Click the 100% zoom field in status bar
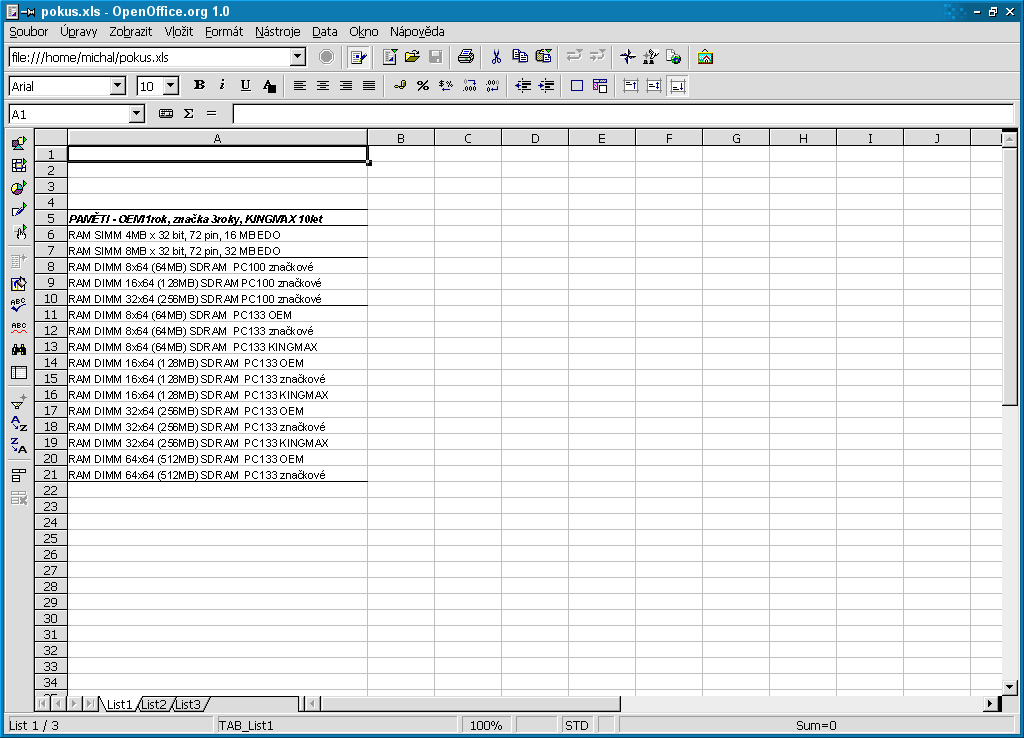This screenshot has width=1024, height=738. click(487, 725)
